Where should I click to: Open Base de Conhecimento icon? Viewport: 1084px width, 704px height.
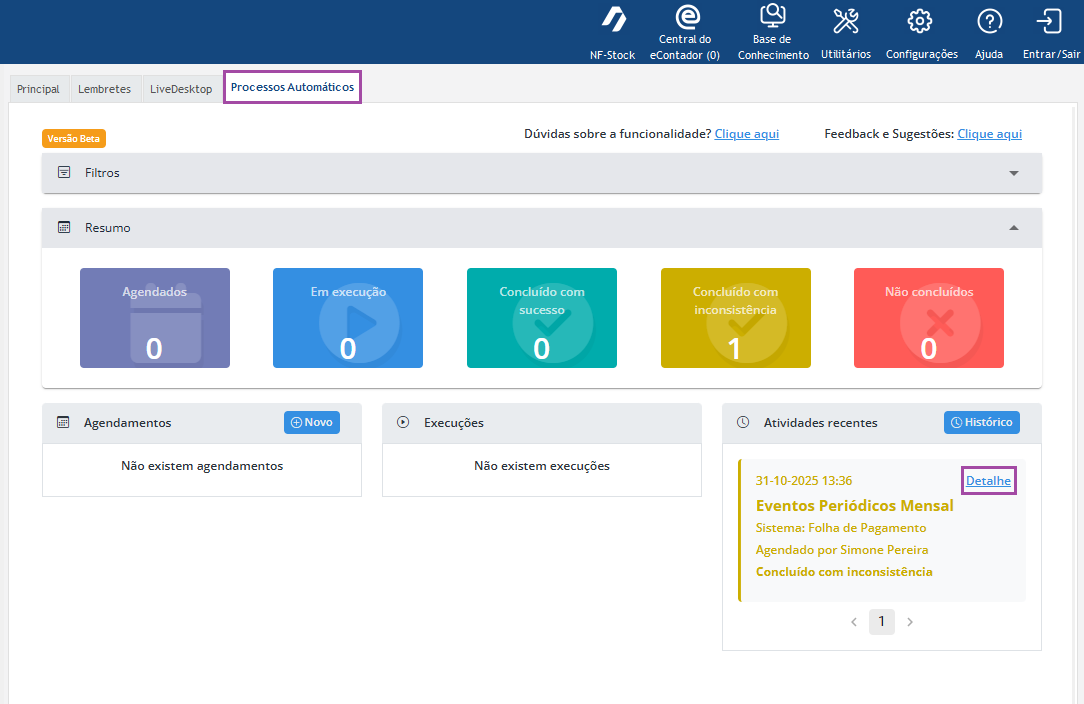[x=772, y=16]
